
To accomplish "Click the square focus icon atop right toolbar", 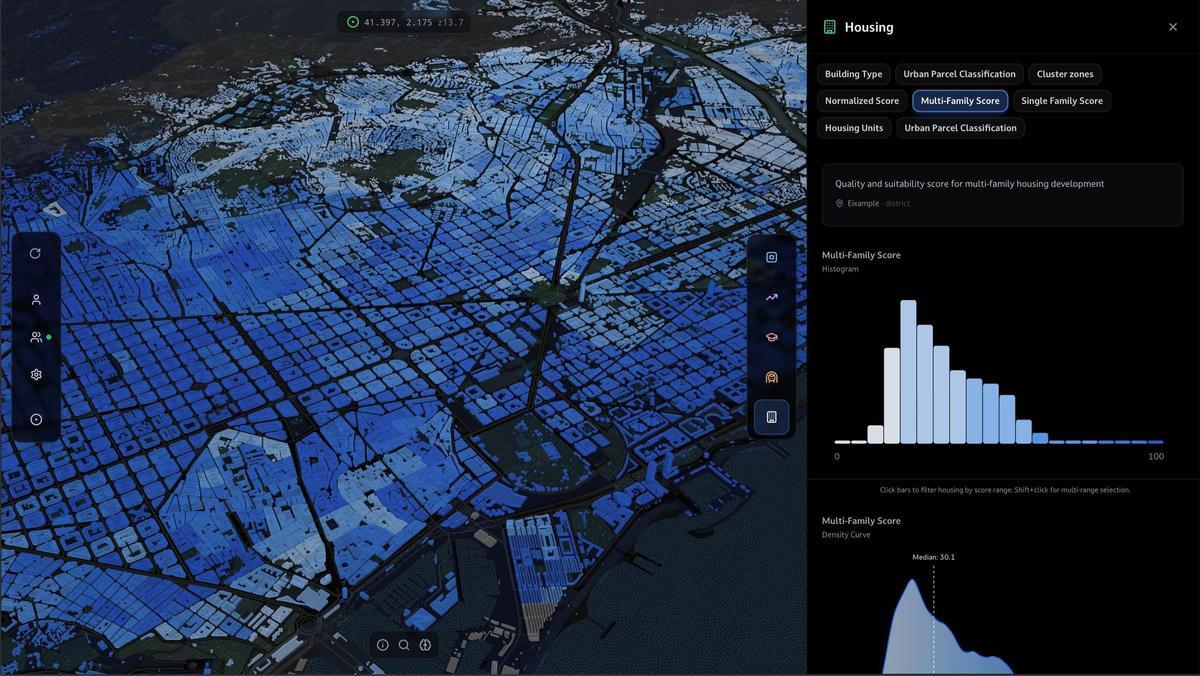I will 771,257.
